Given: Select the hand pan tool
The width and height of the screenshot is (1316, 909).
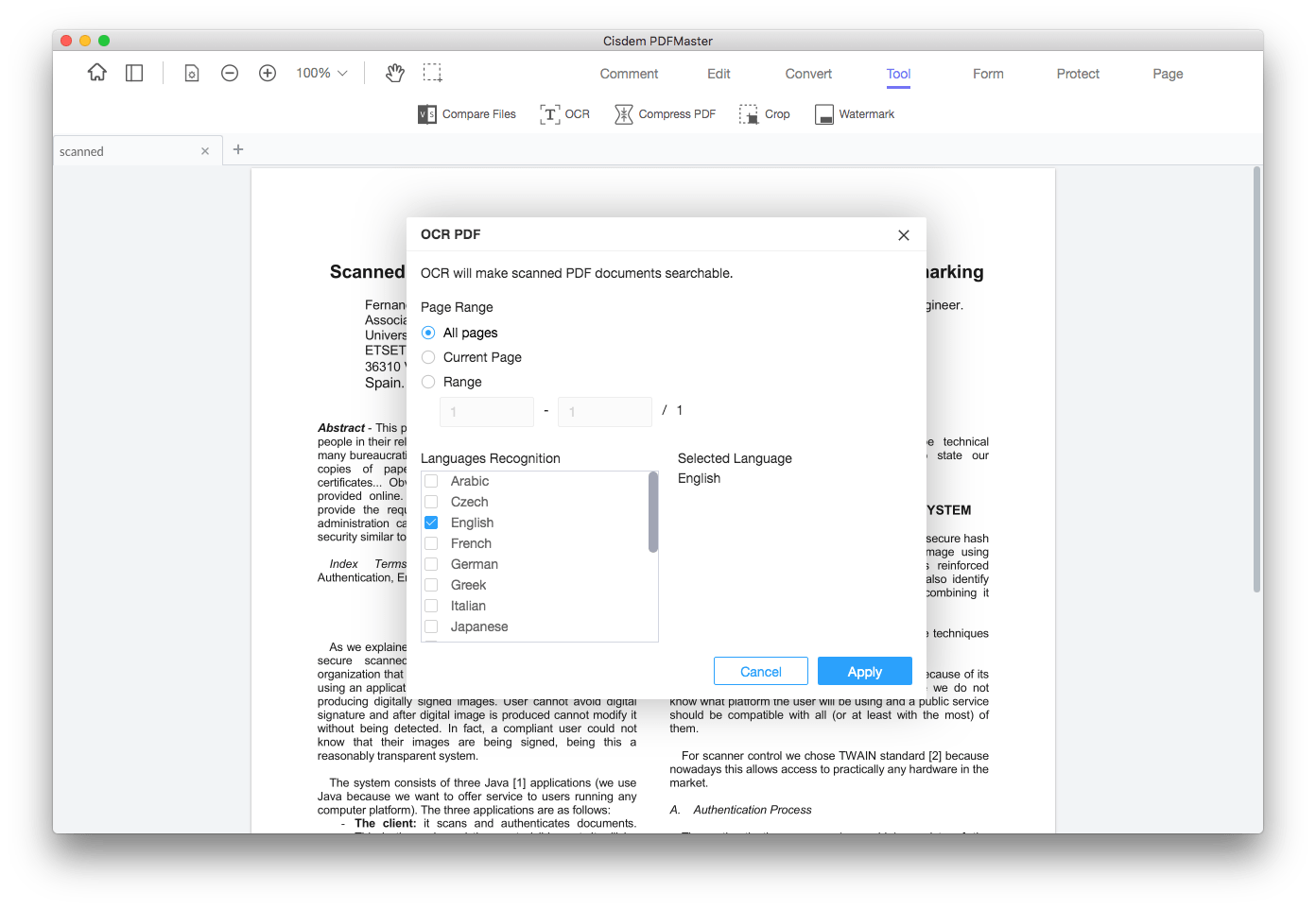Looking at the screenshot, I should click(x=395, y=73).
